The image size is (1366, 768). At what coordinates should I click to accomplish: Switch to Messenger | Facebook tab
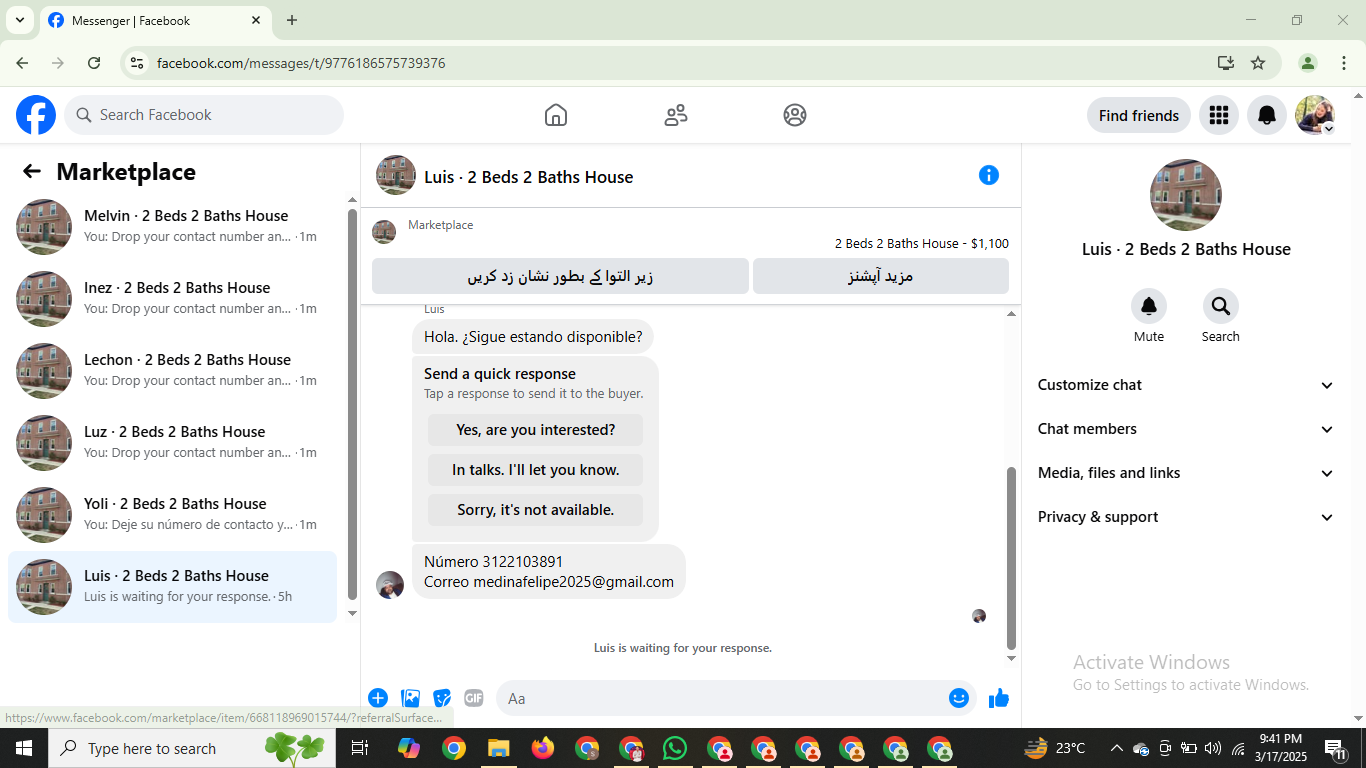(155, 20)
